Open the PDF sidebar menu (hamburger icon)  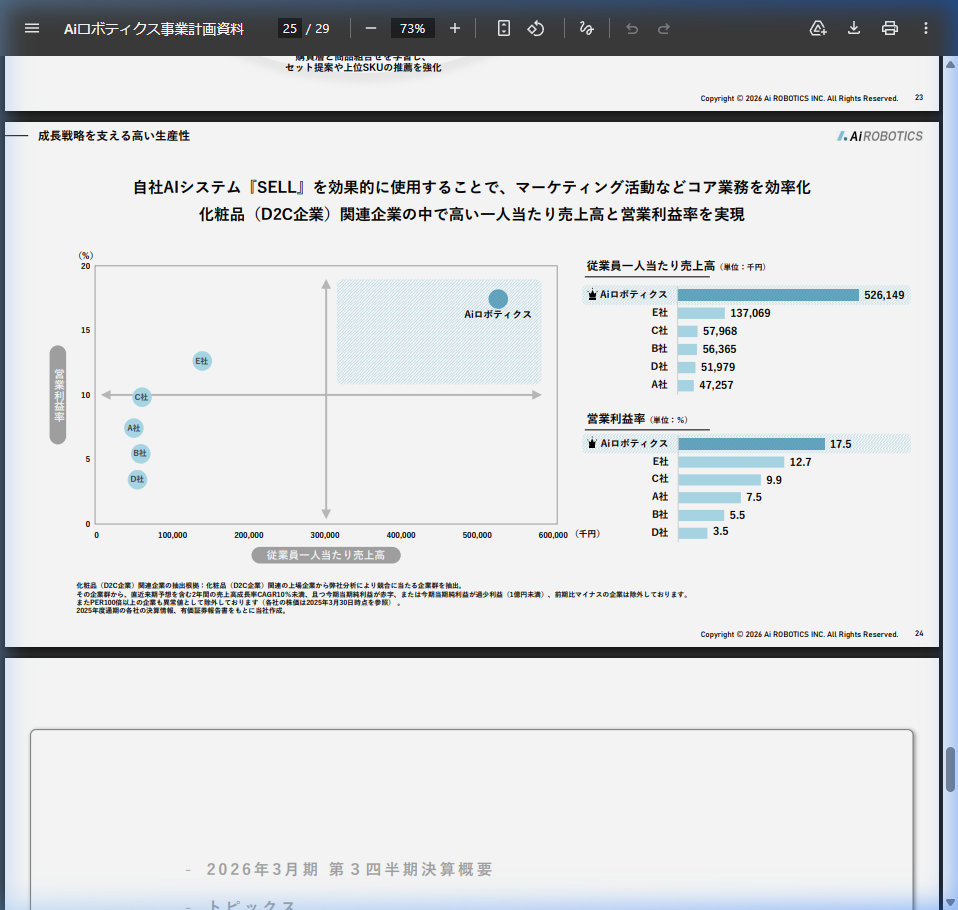coord(32,28)
